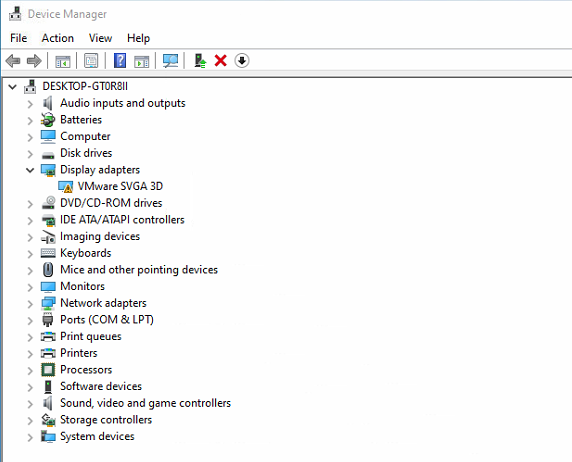Image resolution: width=572 pixels, height=462 pixels.
Task: Open the Help menu
Action: 138,38
